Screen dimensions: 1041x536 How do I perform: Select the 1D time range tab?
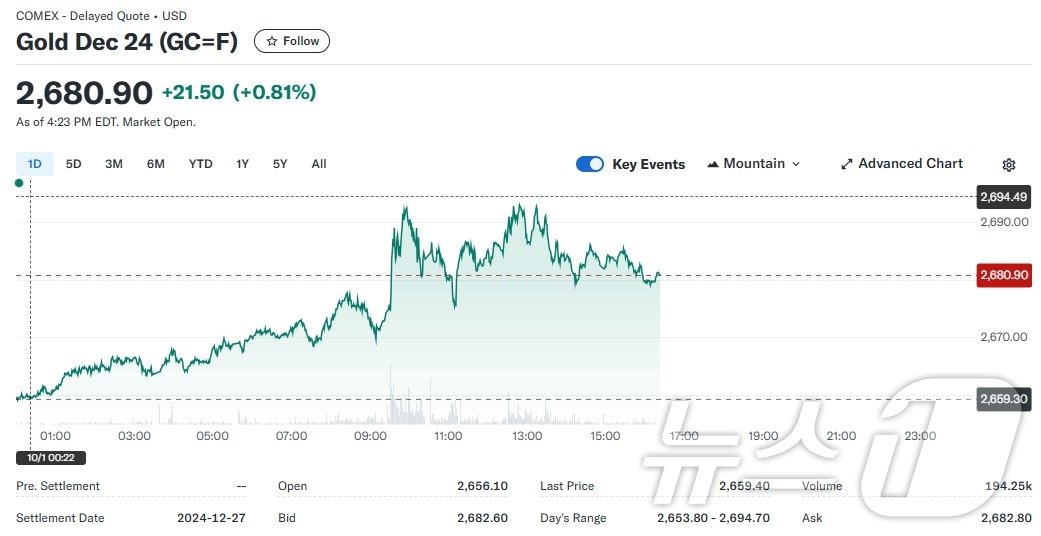click(35, 164)
